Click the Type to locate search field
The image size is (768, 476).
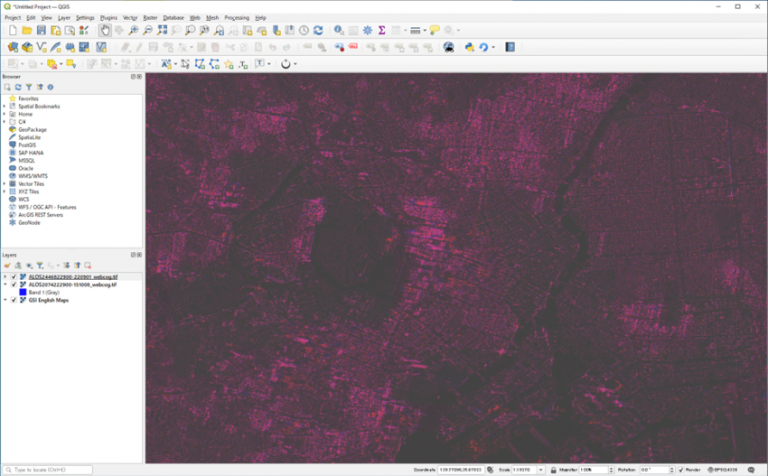point(48,470)
